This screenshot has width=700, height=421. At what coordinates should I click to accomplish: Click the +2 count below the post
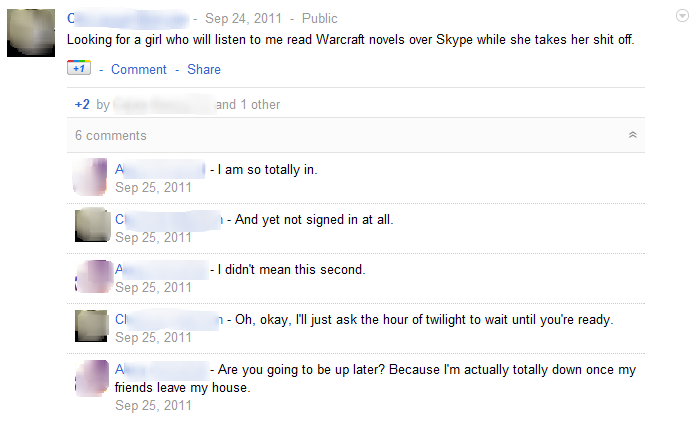pyautogui.click(x=82, y=104)
